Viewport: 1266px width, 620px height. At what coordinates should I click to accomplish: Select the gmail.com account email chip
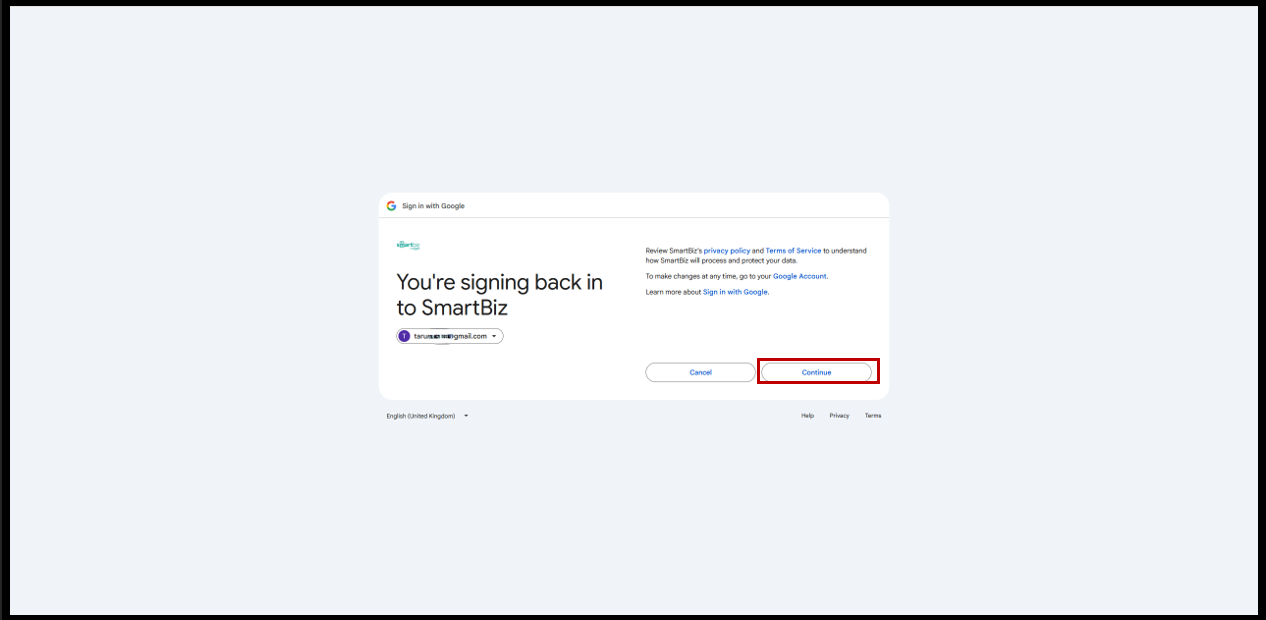pos(450,336)
